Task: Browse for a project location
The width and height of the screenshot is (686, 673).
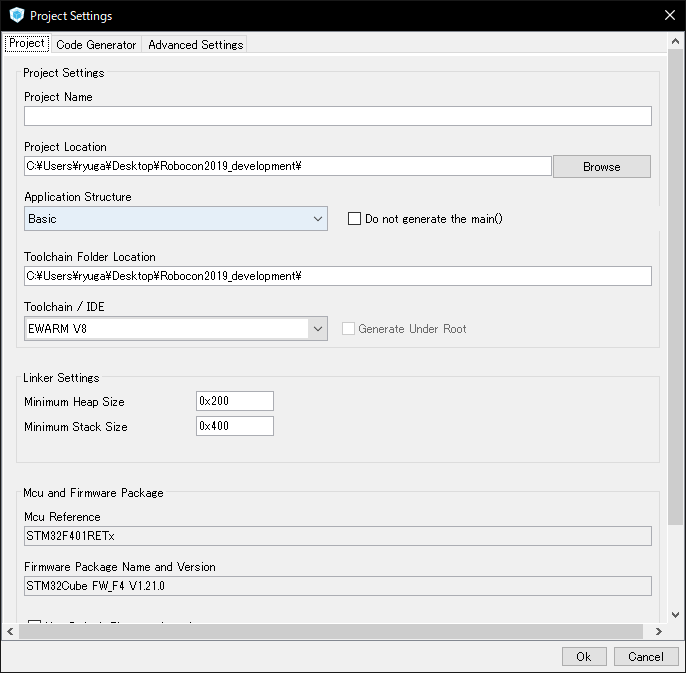Action: click(x=602, y=167)
